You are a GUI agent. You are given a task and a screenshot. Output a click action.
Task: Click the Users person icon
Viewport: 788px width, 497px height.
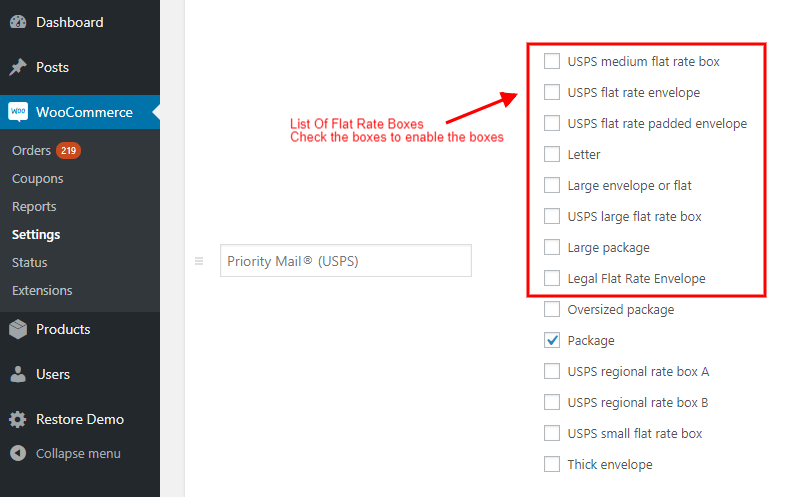pyautogui.click(x=18, y=374)
